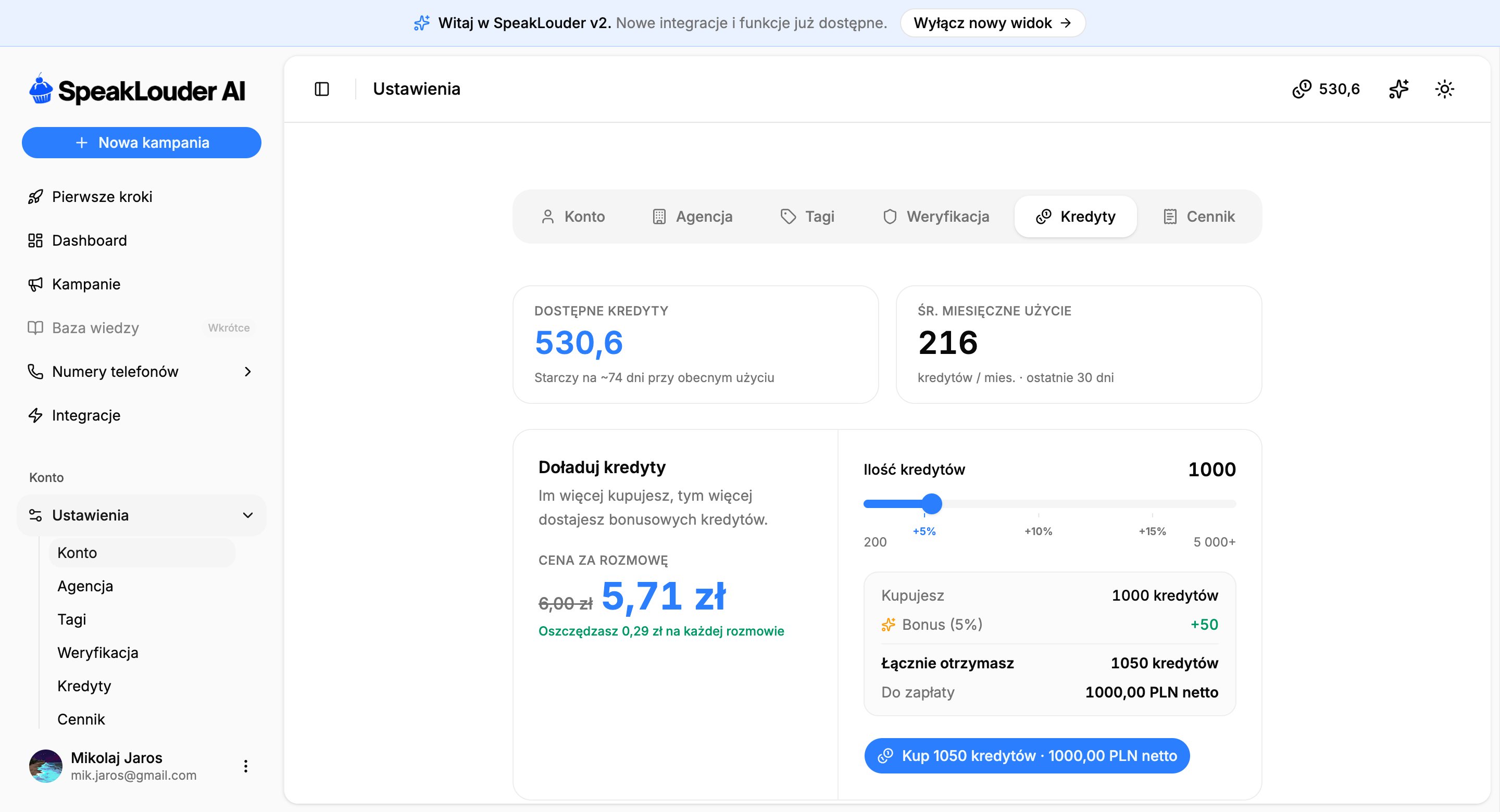1500x812 pixels.
Task: Open Tagi in the settings submenu
Action: click(x=72, y=619)
